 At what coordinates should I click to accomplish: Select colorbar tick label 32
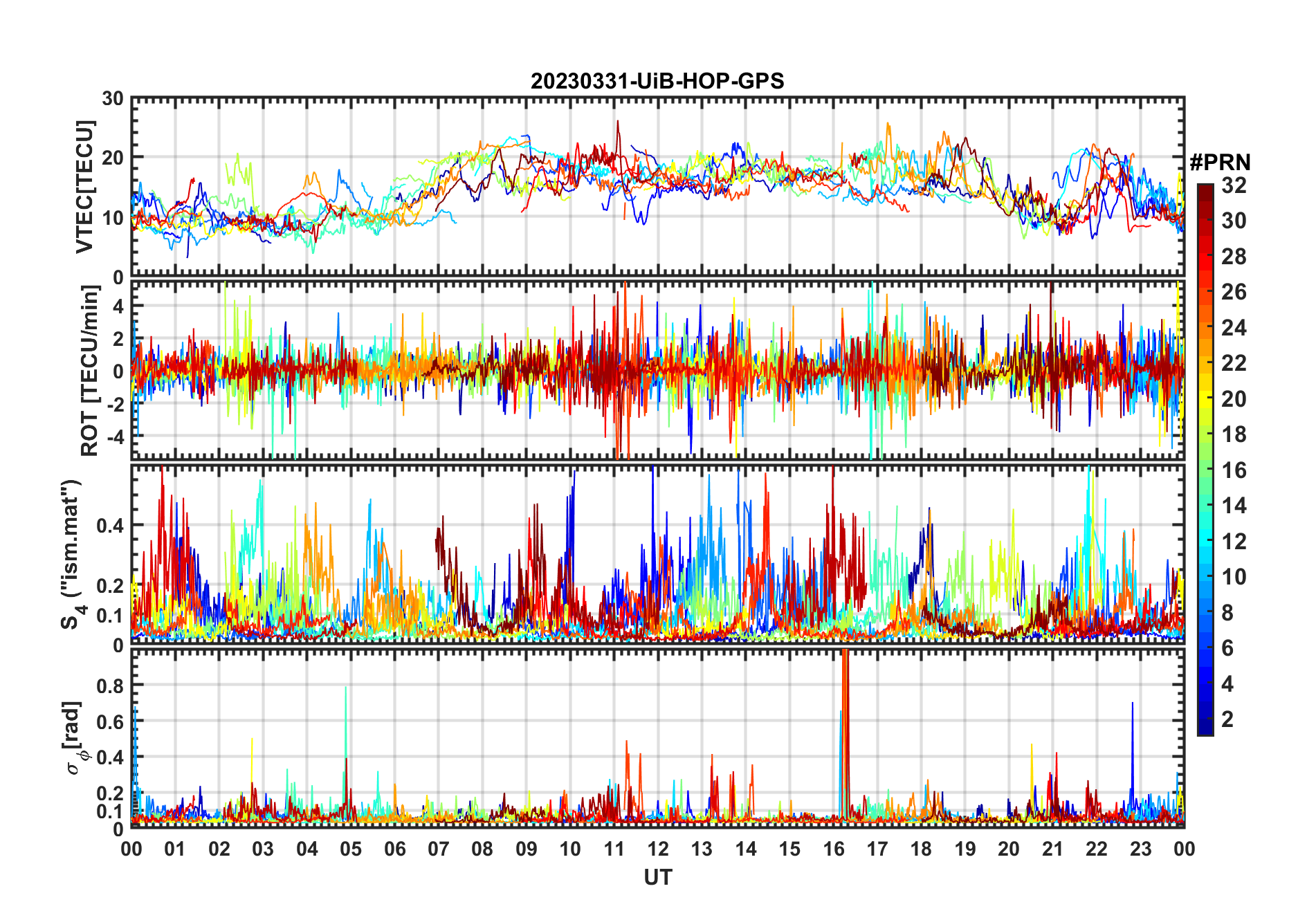tap(1234, 185)
